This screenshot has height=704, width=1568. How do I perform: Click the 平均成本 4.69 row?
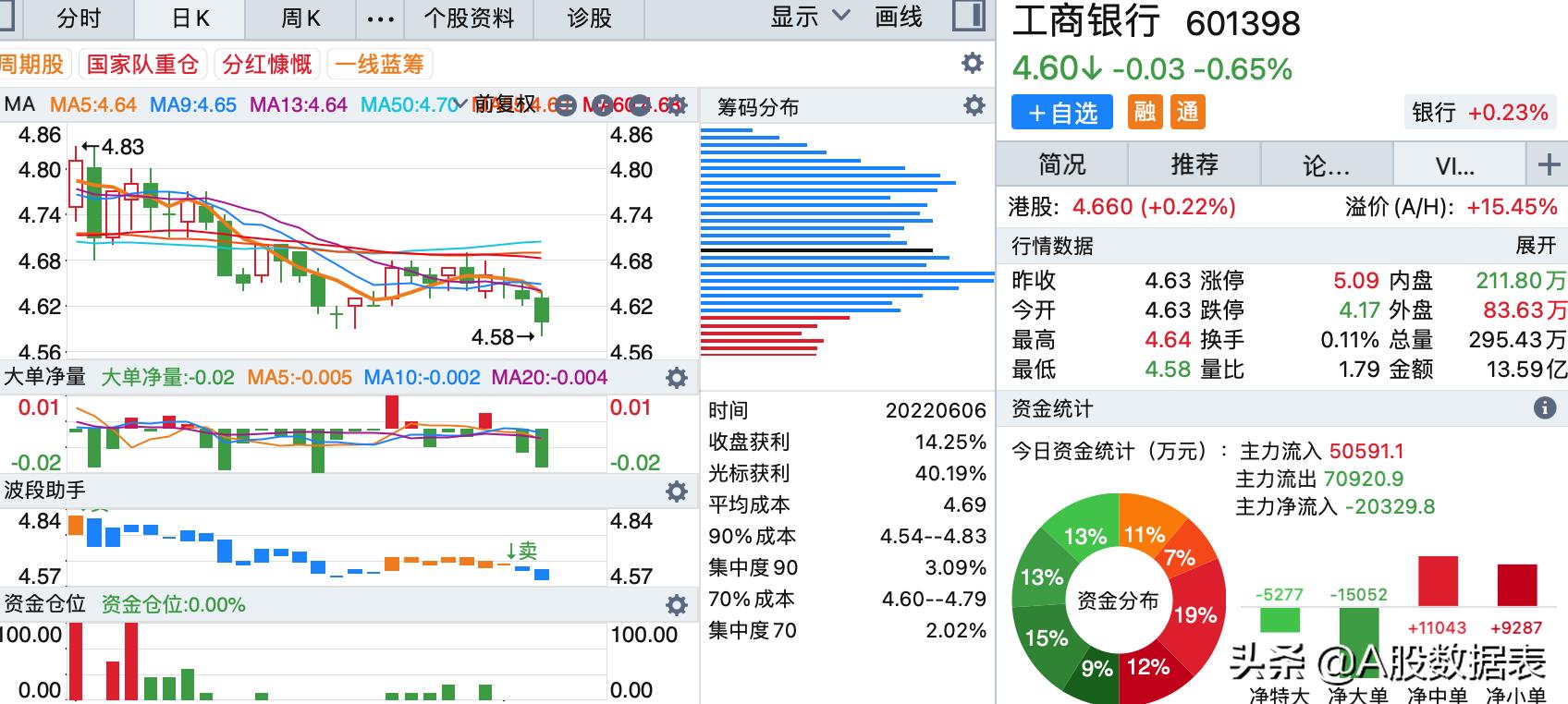pos(847,504)
